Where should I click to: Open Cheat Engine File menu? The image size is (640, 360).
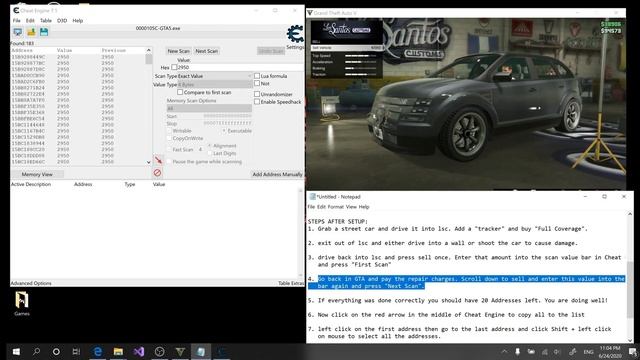pos(16,20)
